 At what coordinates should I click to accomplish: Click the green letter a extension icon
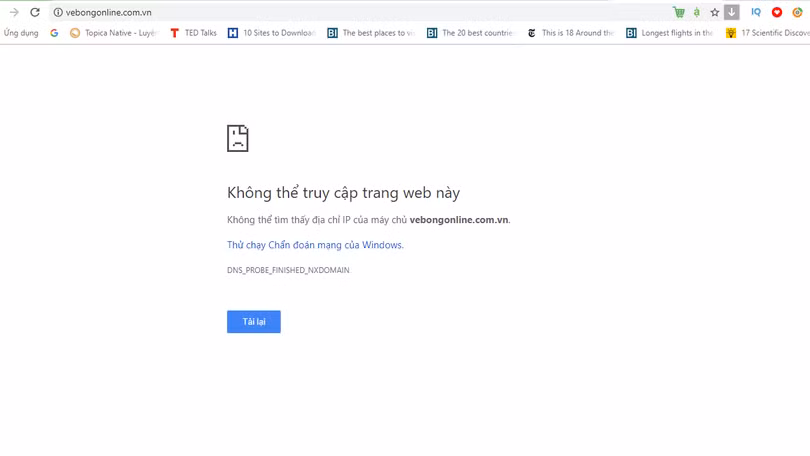click(x=696, y=12)
